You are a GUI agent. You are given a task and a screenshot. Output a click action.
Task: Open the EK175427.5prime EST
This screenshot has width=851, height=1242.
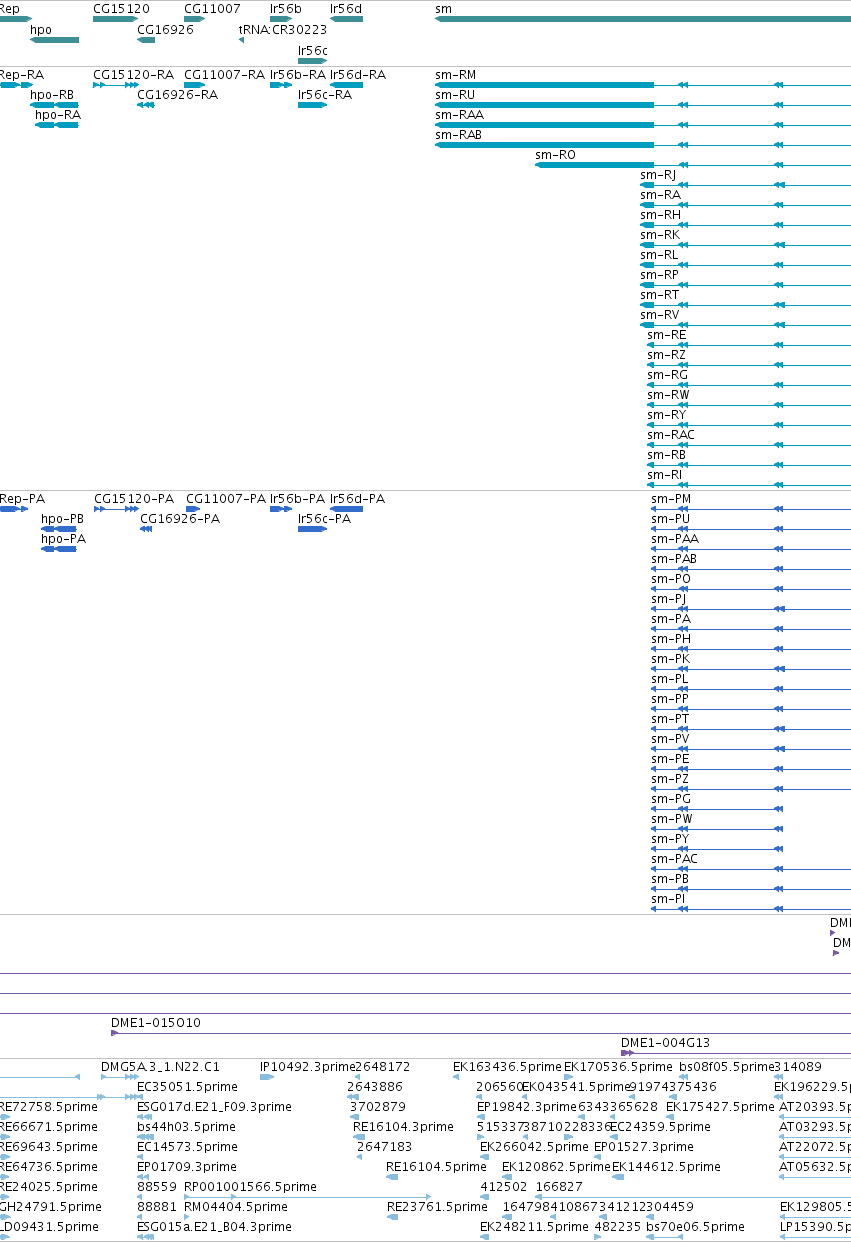point(673,1117)
